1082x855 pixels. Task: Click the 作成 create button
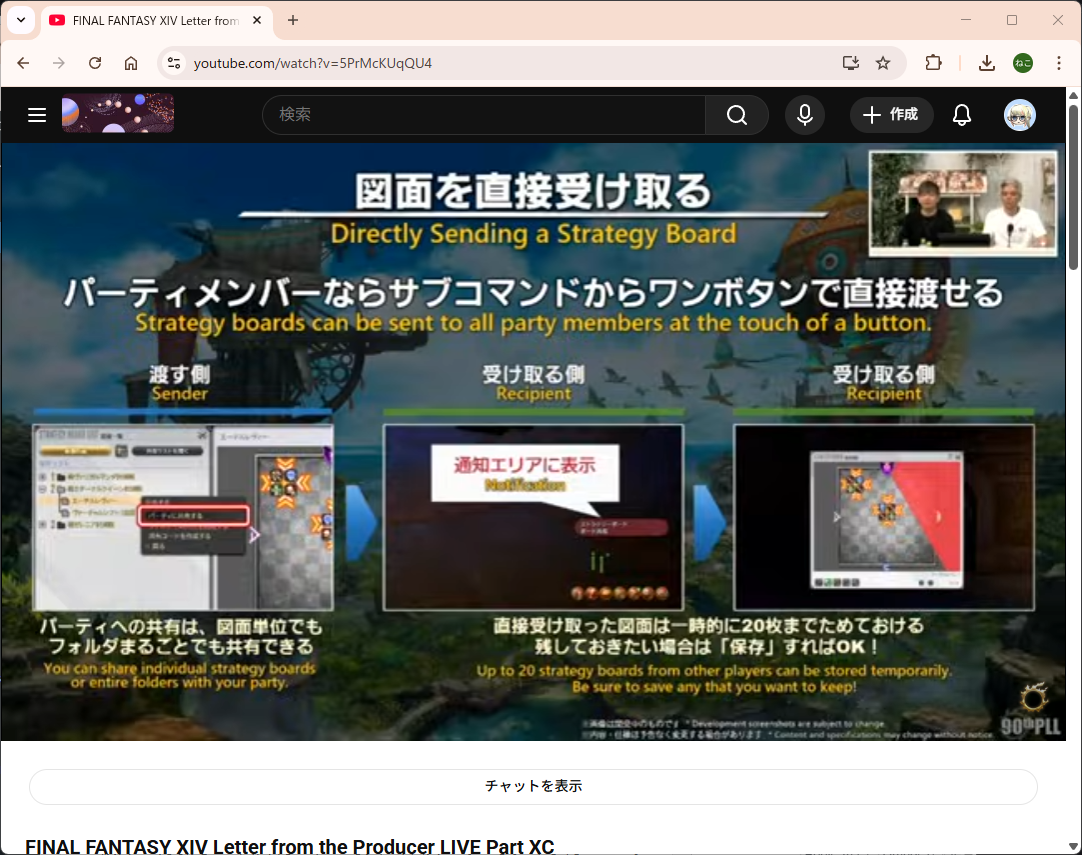(x=891, y=115)
